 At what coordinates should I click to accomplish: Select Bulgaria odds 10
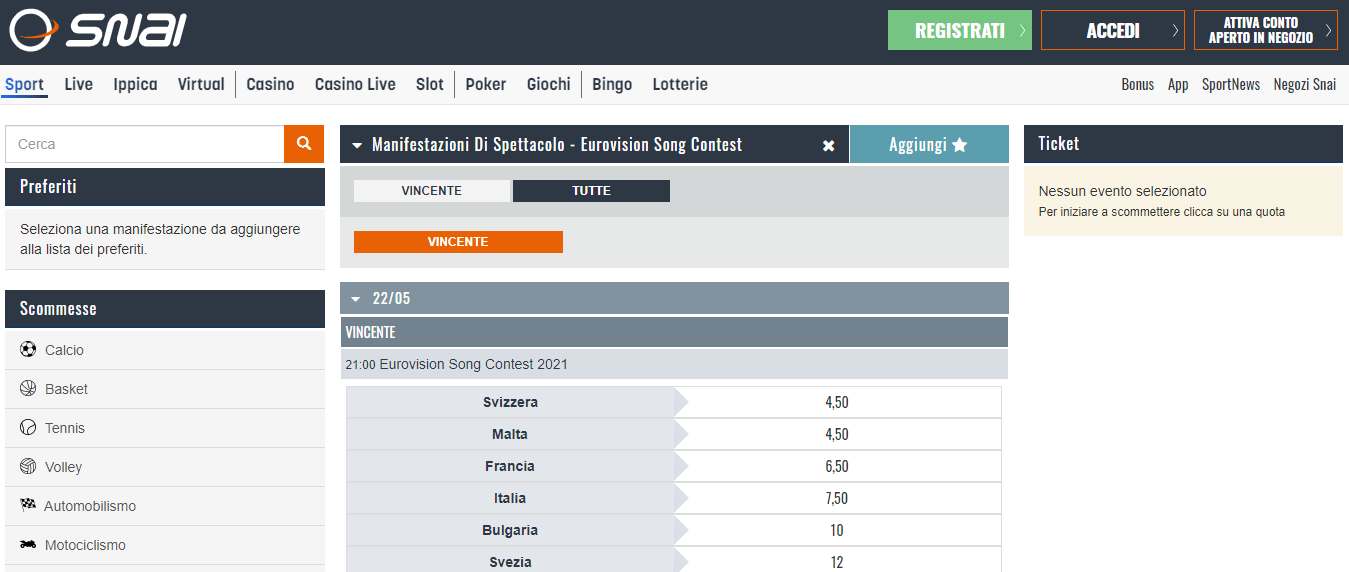point(837,531)
